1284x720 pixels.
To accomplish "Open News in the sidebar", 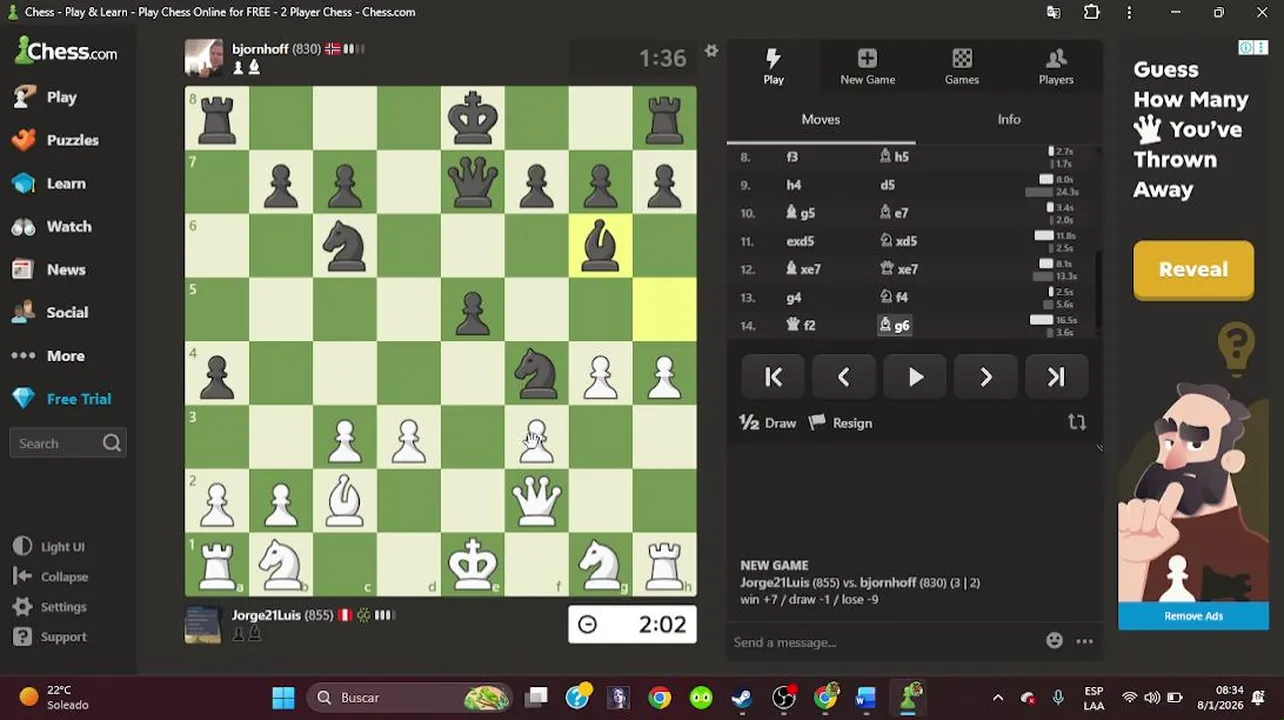I will [48, 269].
